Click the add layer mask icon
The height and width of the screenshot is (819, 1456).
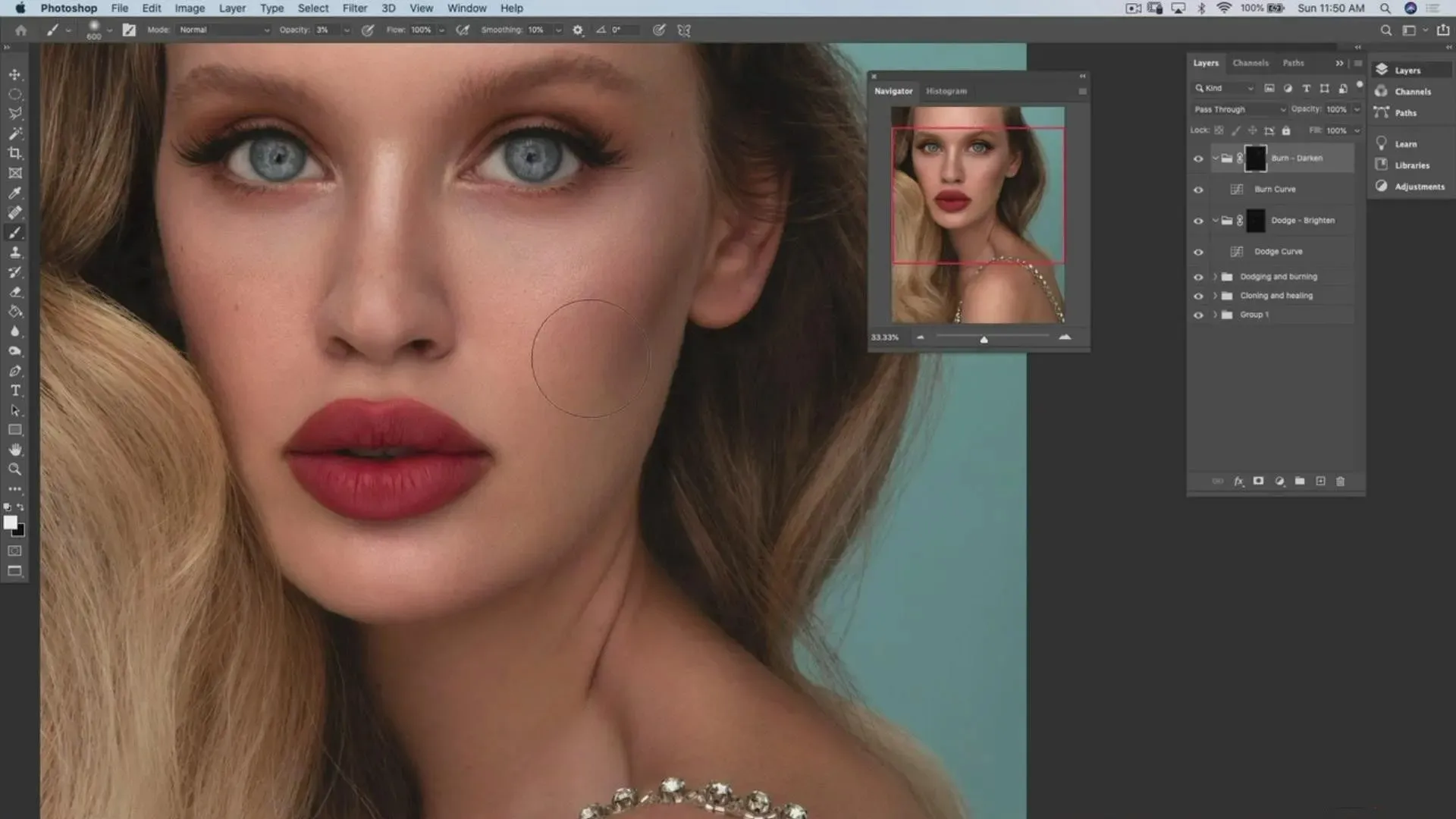1258,482
